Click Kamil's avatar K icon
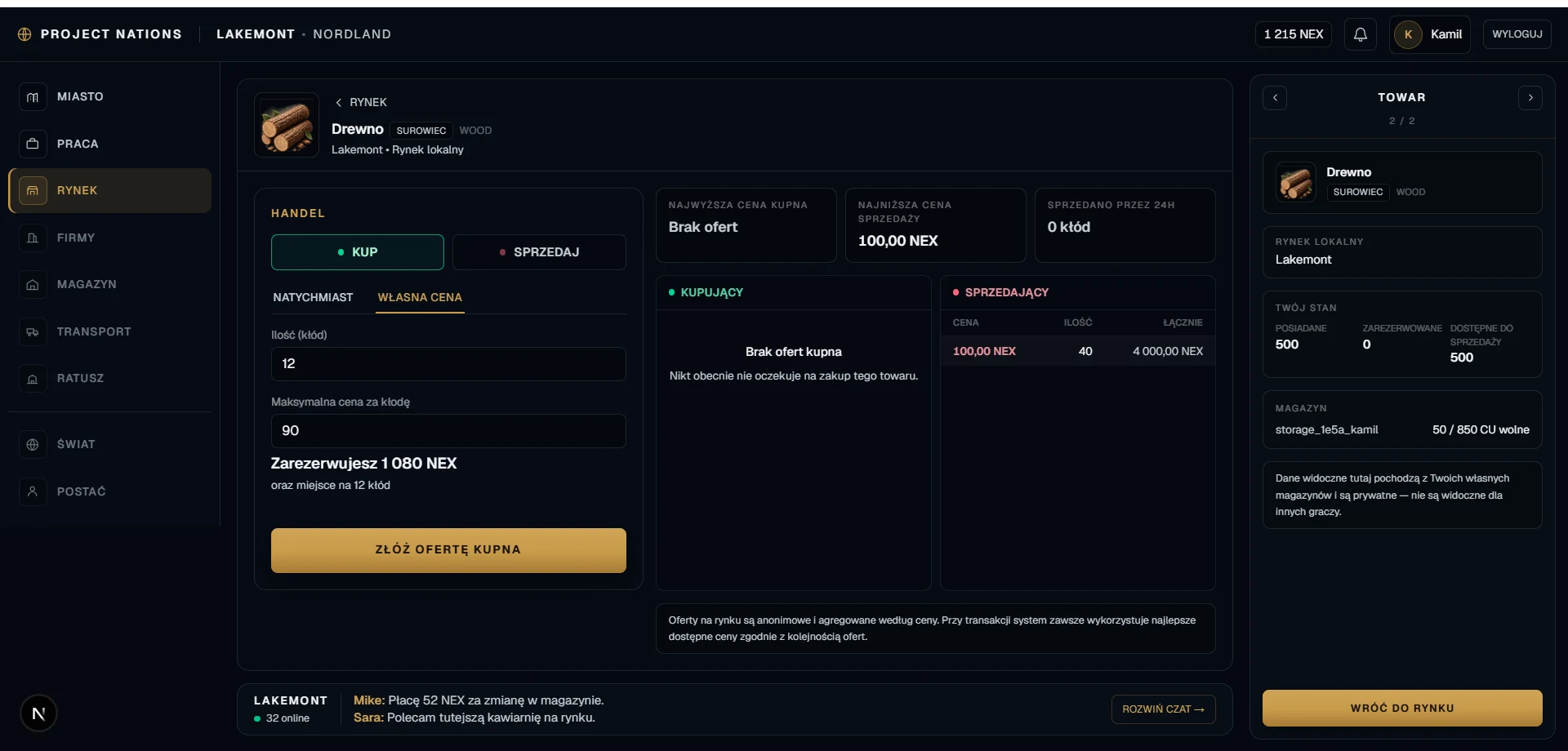The image size is (1568, 751). click(x=1408, y=34)
